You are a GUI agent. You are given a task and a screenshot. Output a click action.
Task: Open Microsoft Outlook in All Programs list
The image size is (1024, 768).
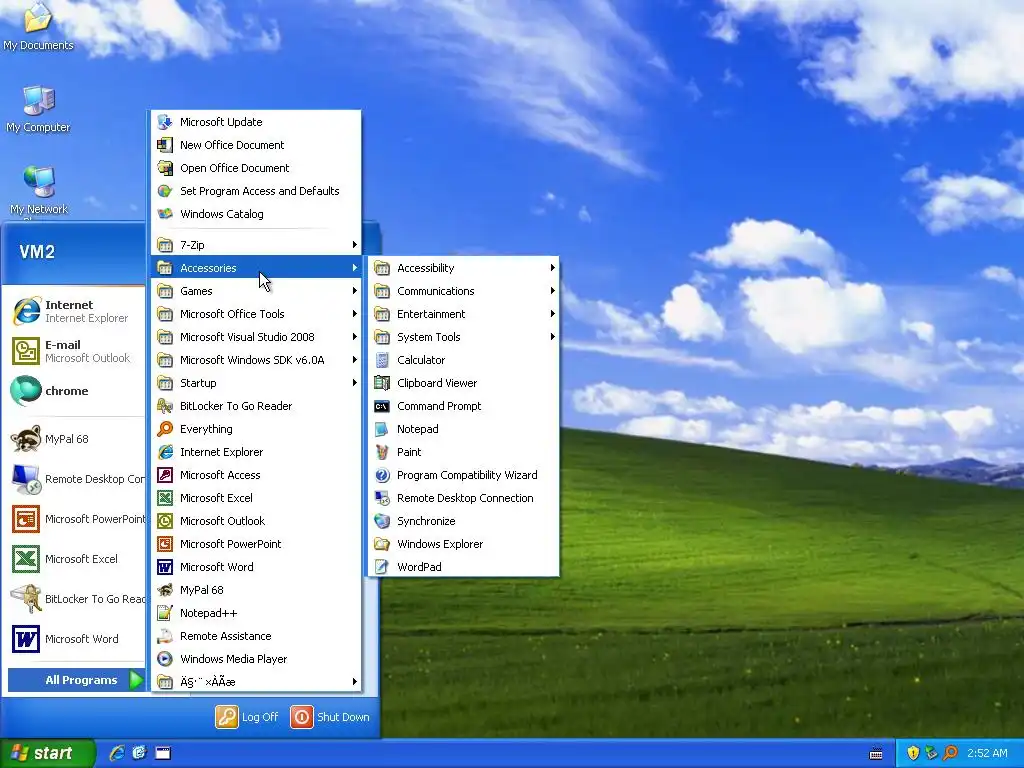tap(256, 520)
